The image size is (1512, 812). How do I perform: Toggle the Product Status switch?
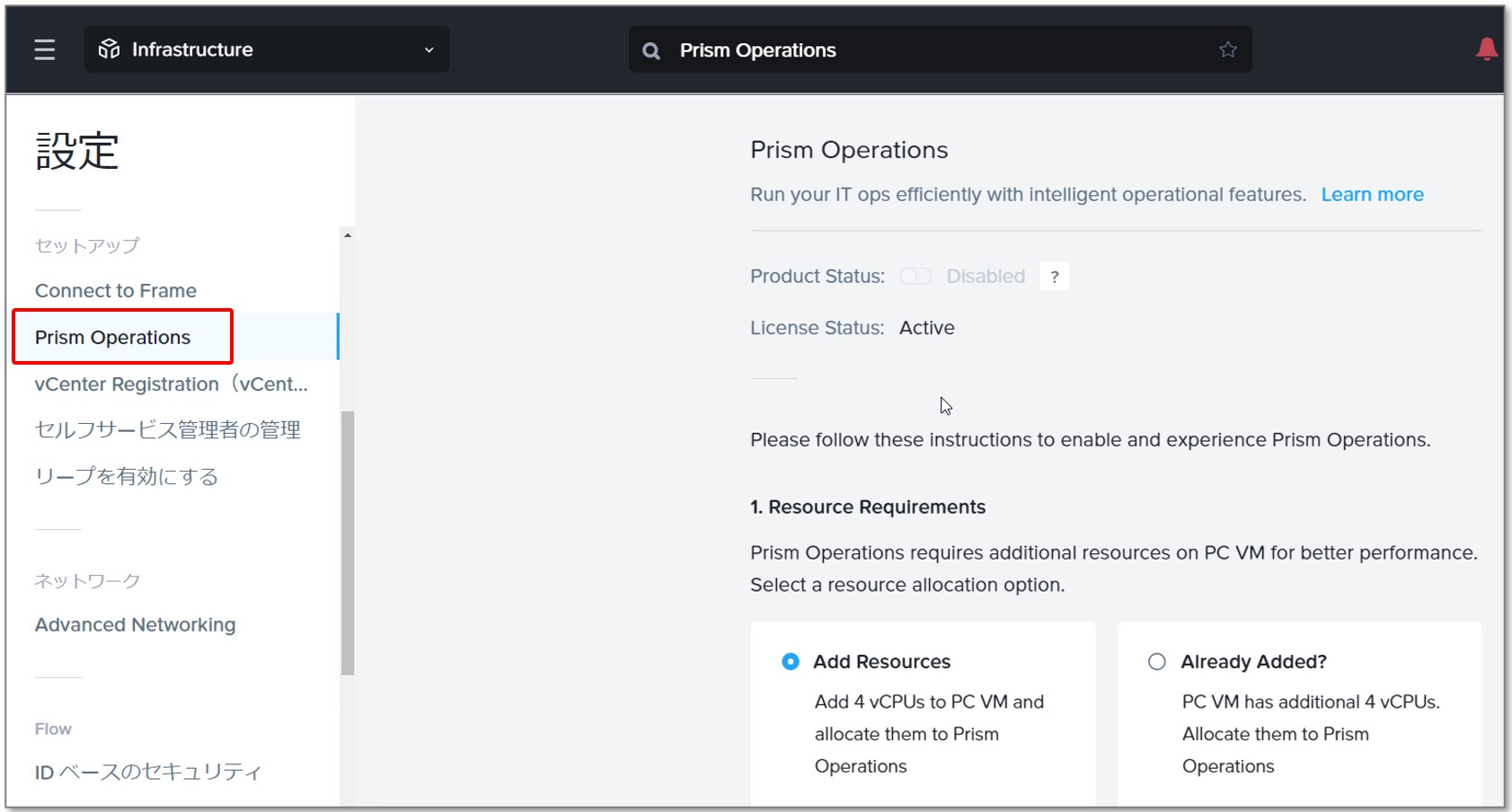[x=915, y=276]
